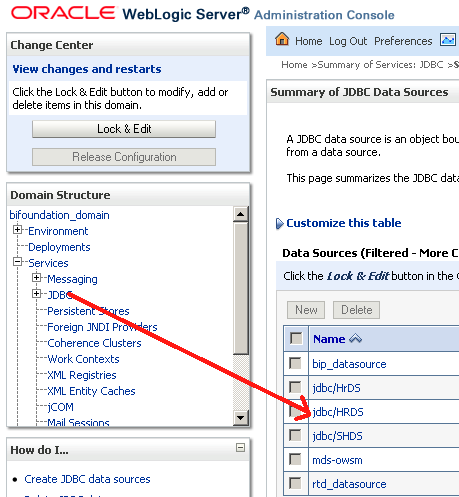Screen dimensions: 459x497
Task: Open Summary of Services: JDBC breadcrumb
Action: pyautogui.click(x=380, y=65)
